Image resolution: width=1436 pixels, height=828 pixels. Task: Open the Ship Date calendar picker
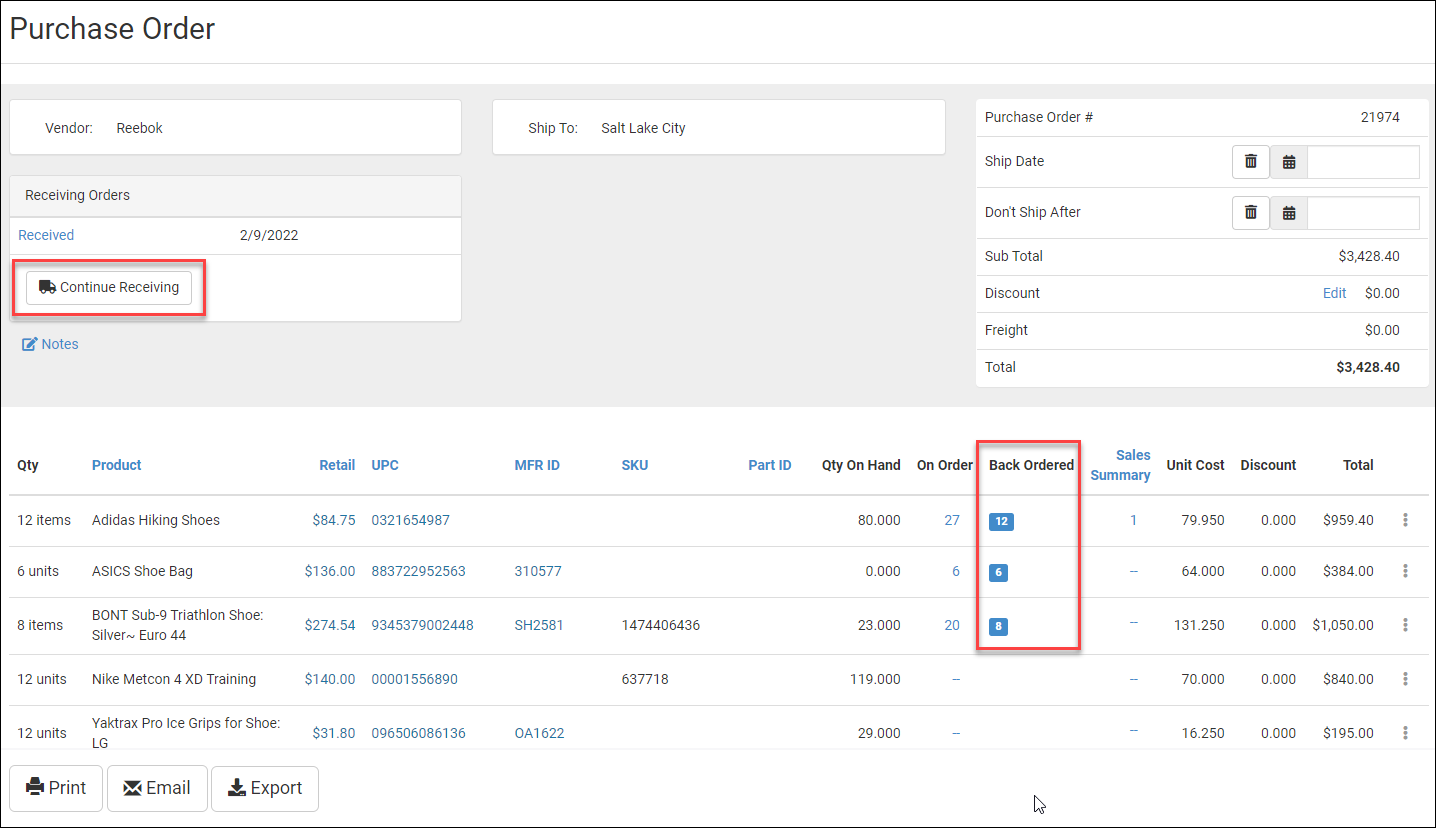pyautogui.click(x=1289, y=162)
